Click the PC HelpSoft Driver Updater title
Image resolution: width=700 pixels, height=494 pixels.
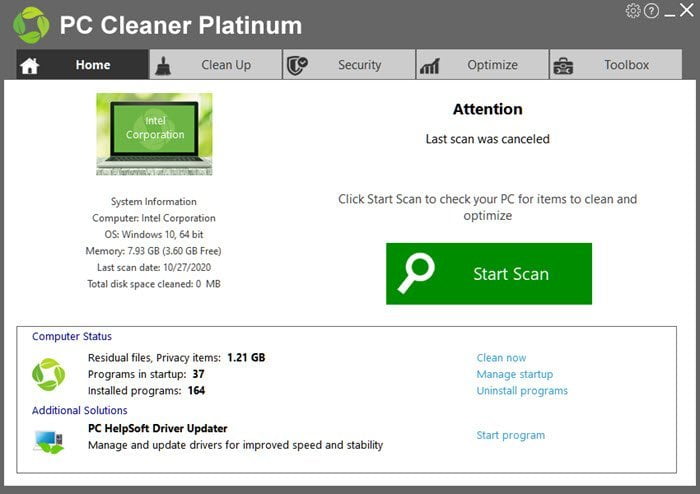click(158, 428)
